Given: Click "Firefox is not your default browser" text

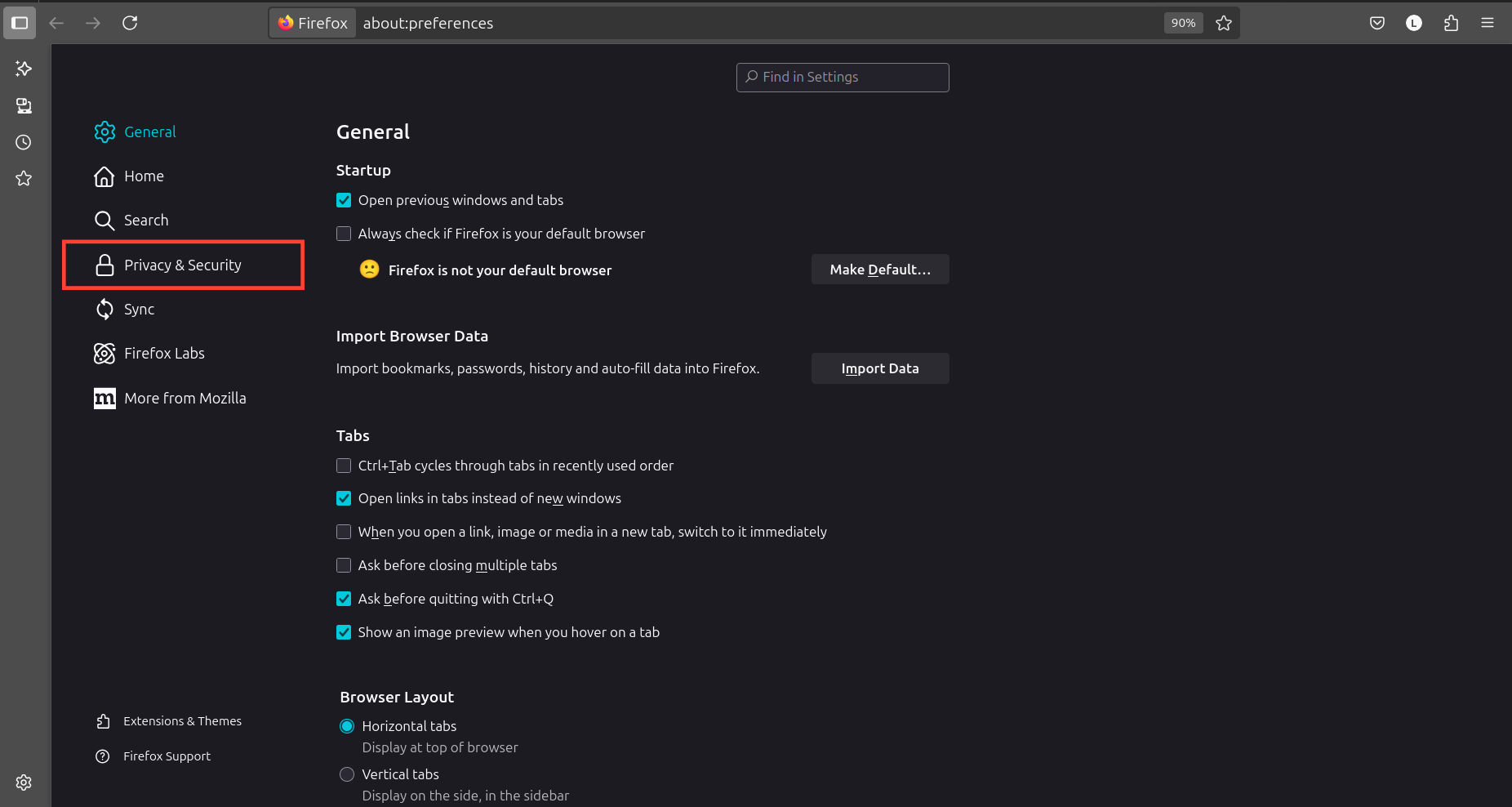Looking at the screenshot, I should [500, 270].
